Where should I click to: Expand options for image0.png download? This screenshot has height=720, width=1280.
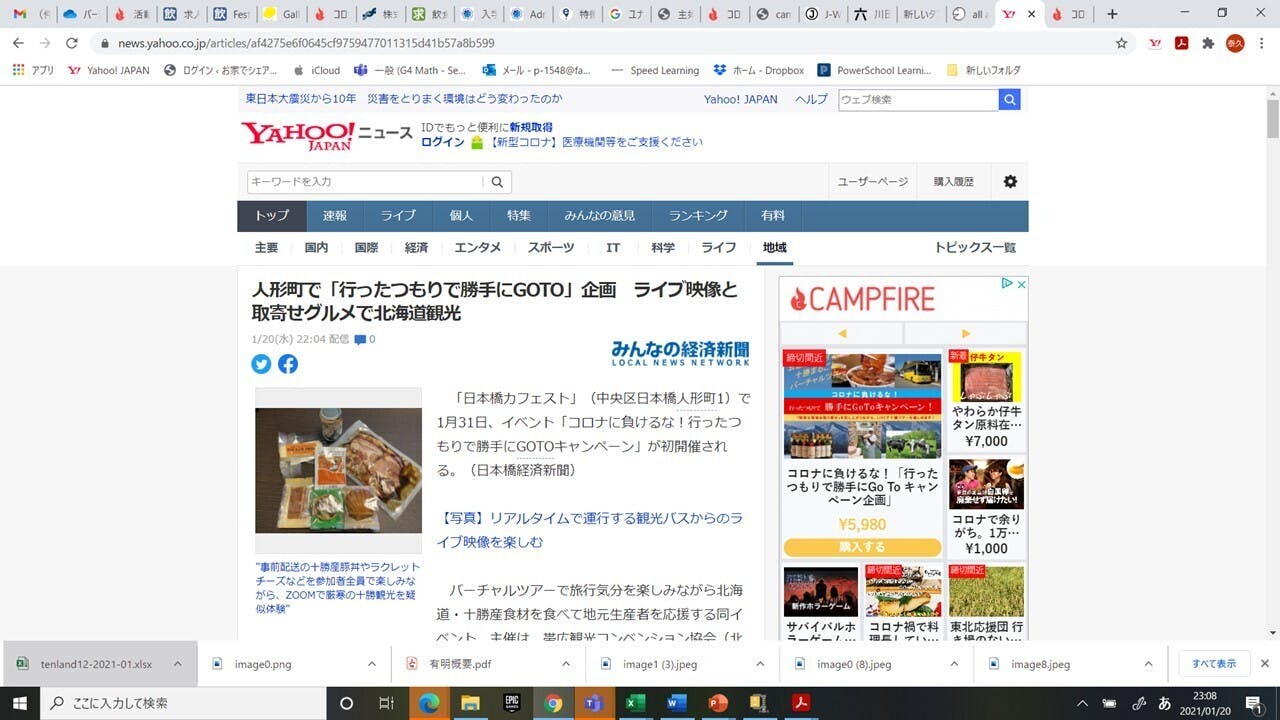[371, 664]
